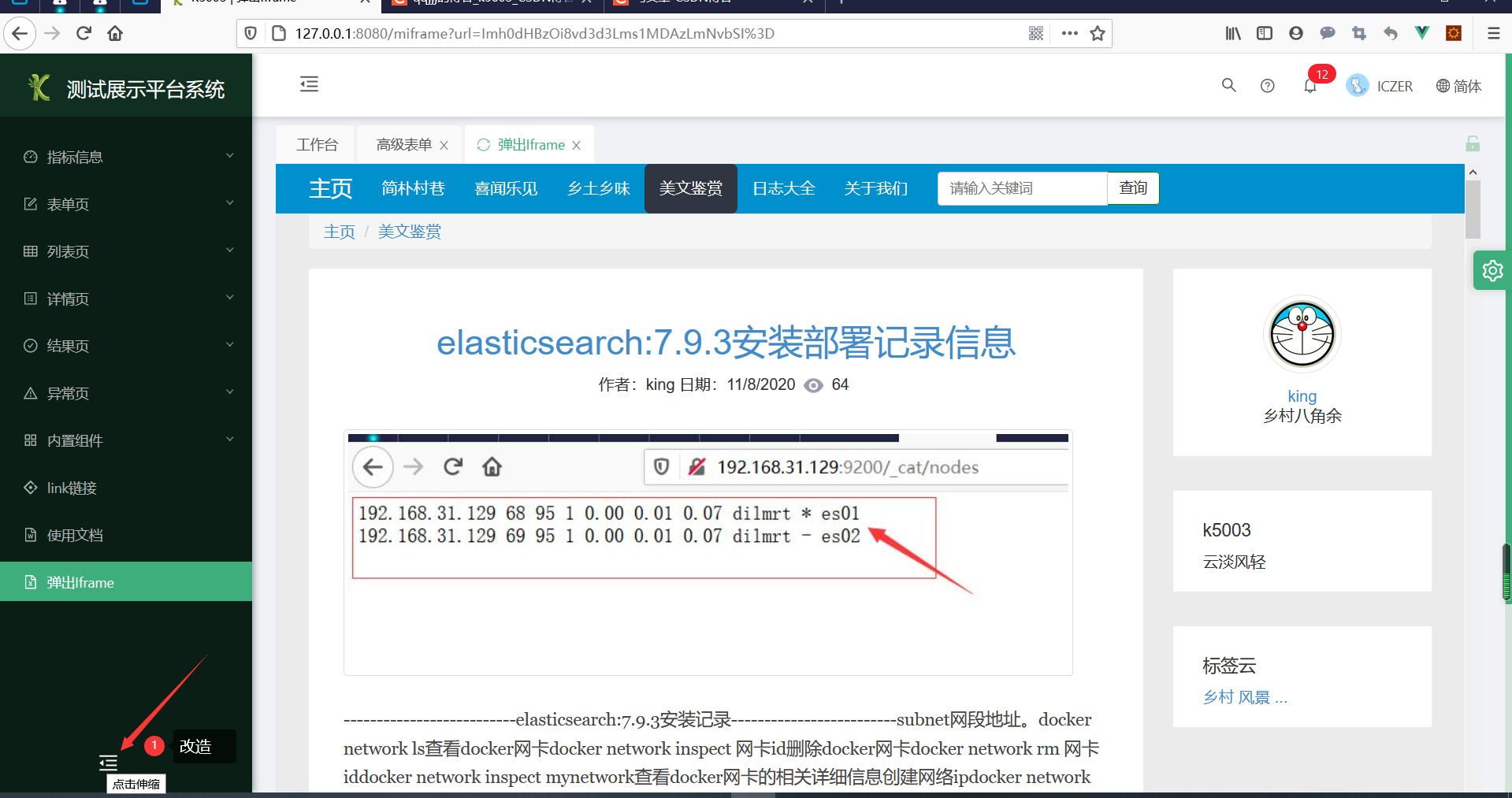The width and height of the screenshot is (1512, 798).
Task: Open 喜闻乐见 in the navbar
Action: pyautogui.click(x=506, y=188)
